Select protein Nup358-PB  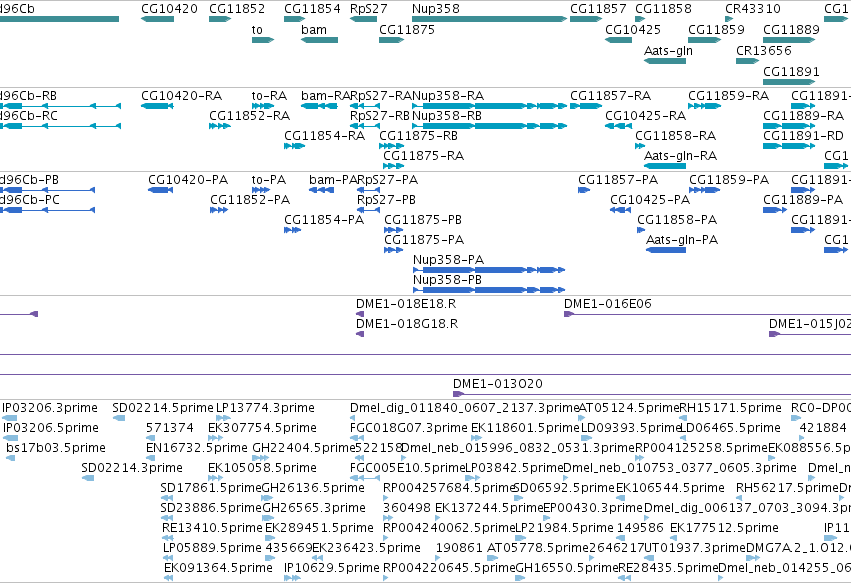489,290
